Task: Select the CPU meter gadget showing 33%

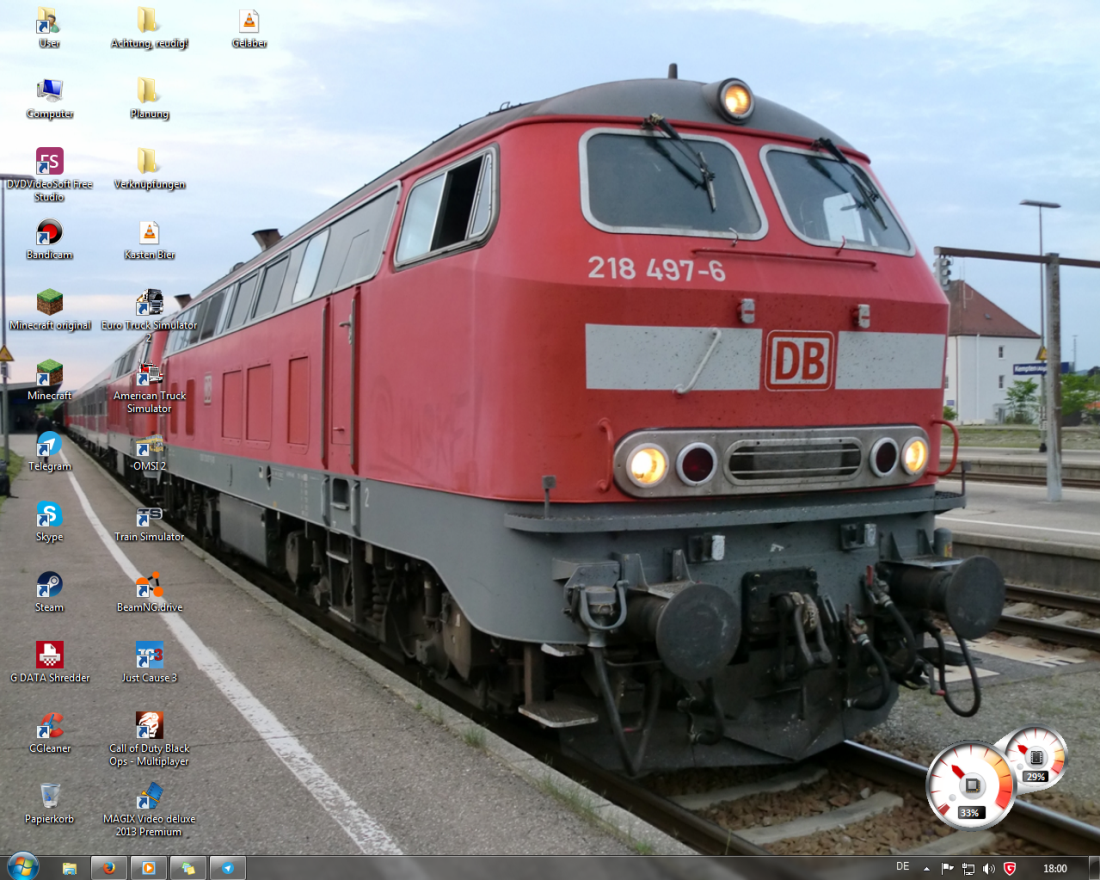Action: tap(971, 786)
